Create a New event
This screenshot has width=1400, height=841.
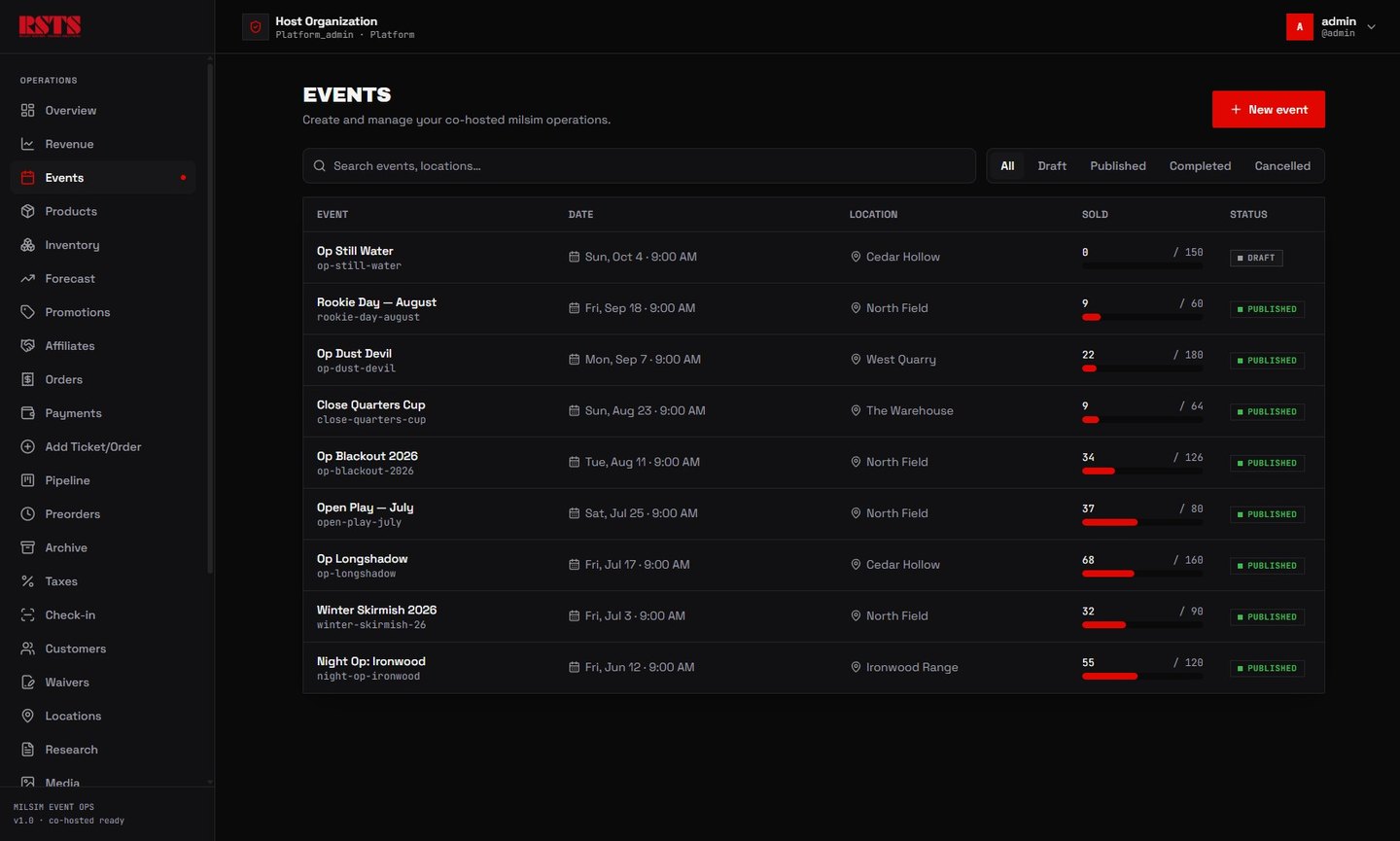tap(1268, 110)
